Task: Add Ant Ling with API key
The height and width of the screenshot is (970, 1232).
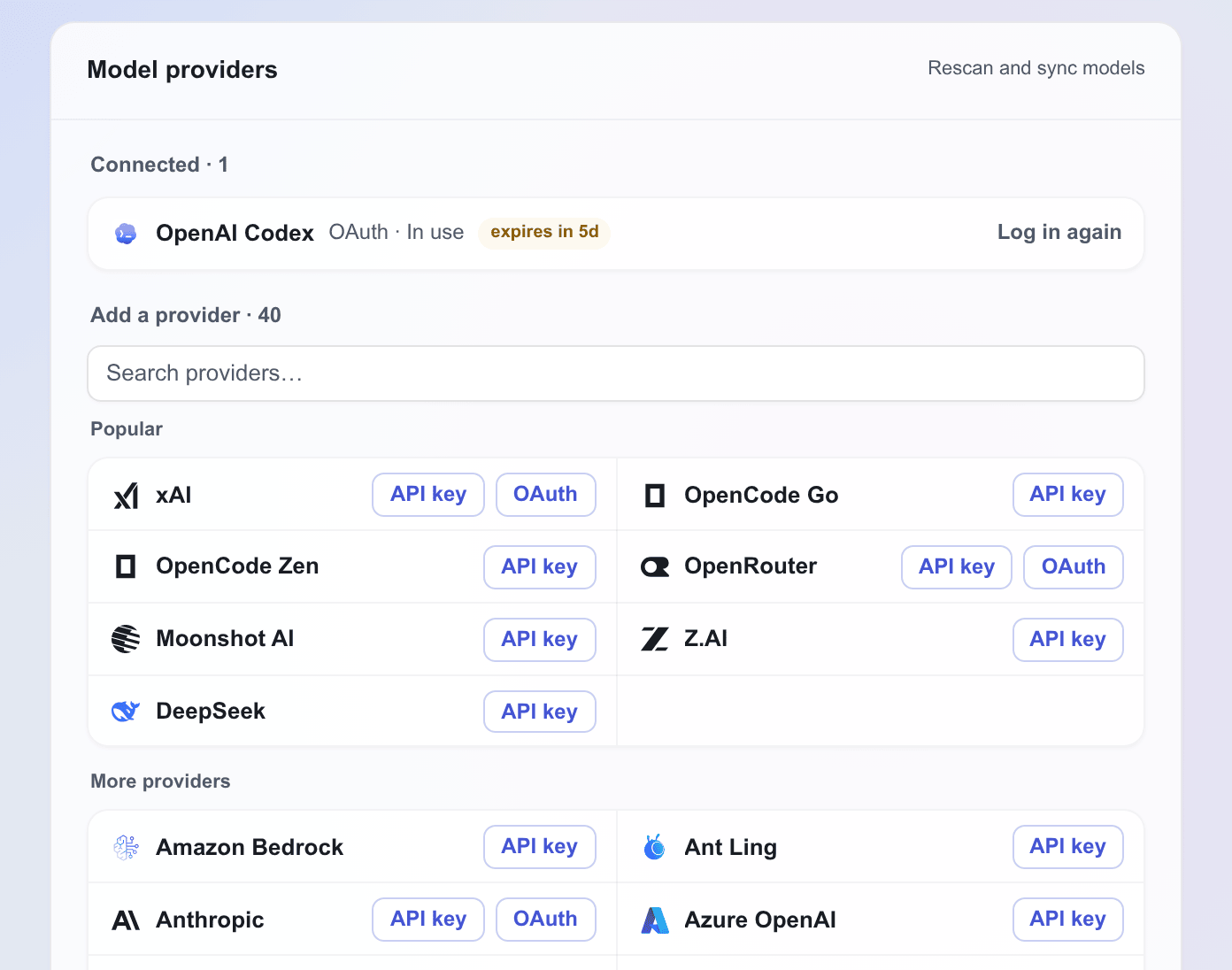Action: coord(1068,847)
